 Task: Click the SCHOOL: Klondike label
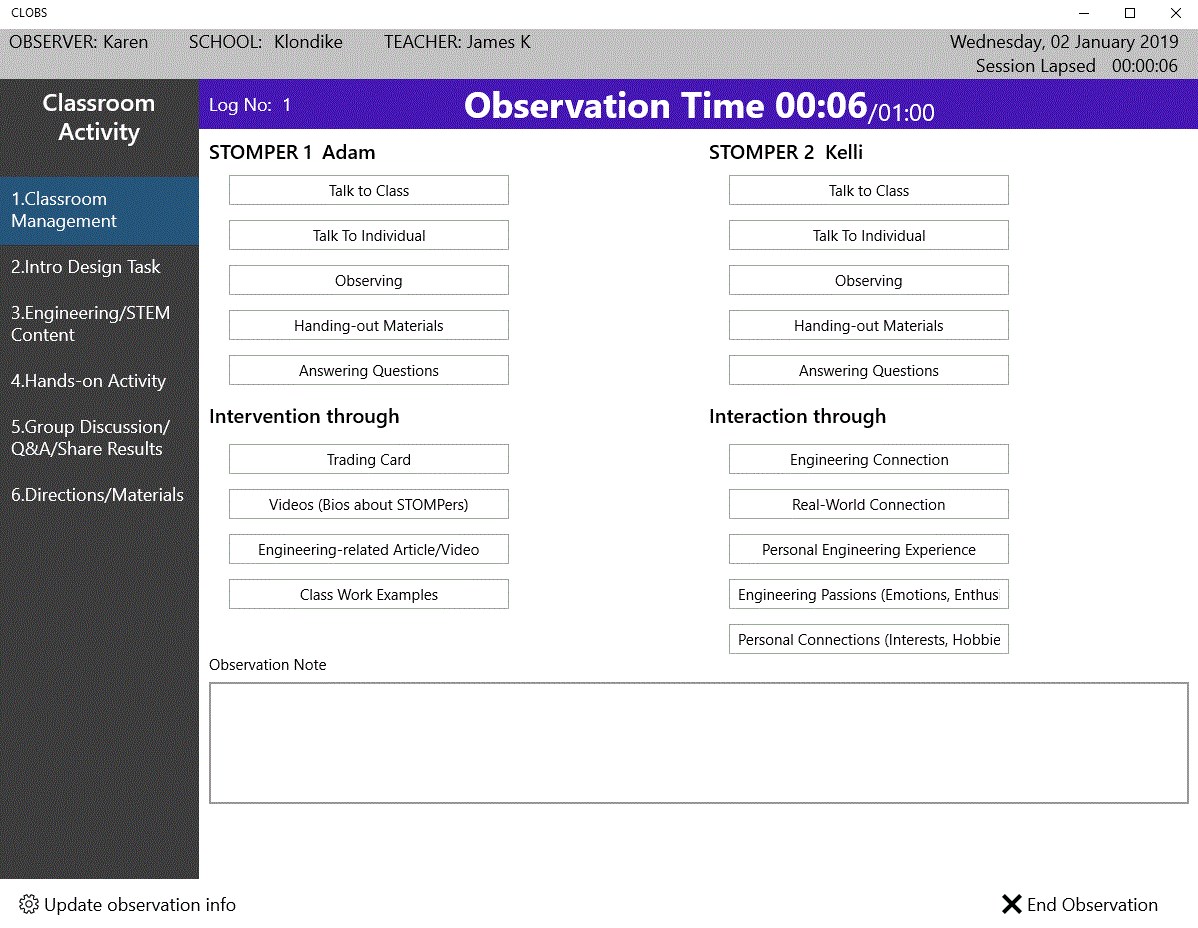[265, 41]
